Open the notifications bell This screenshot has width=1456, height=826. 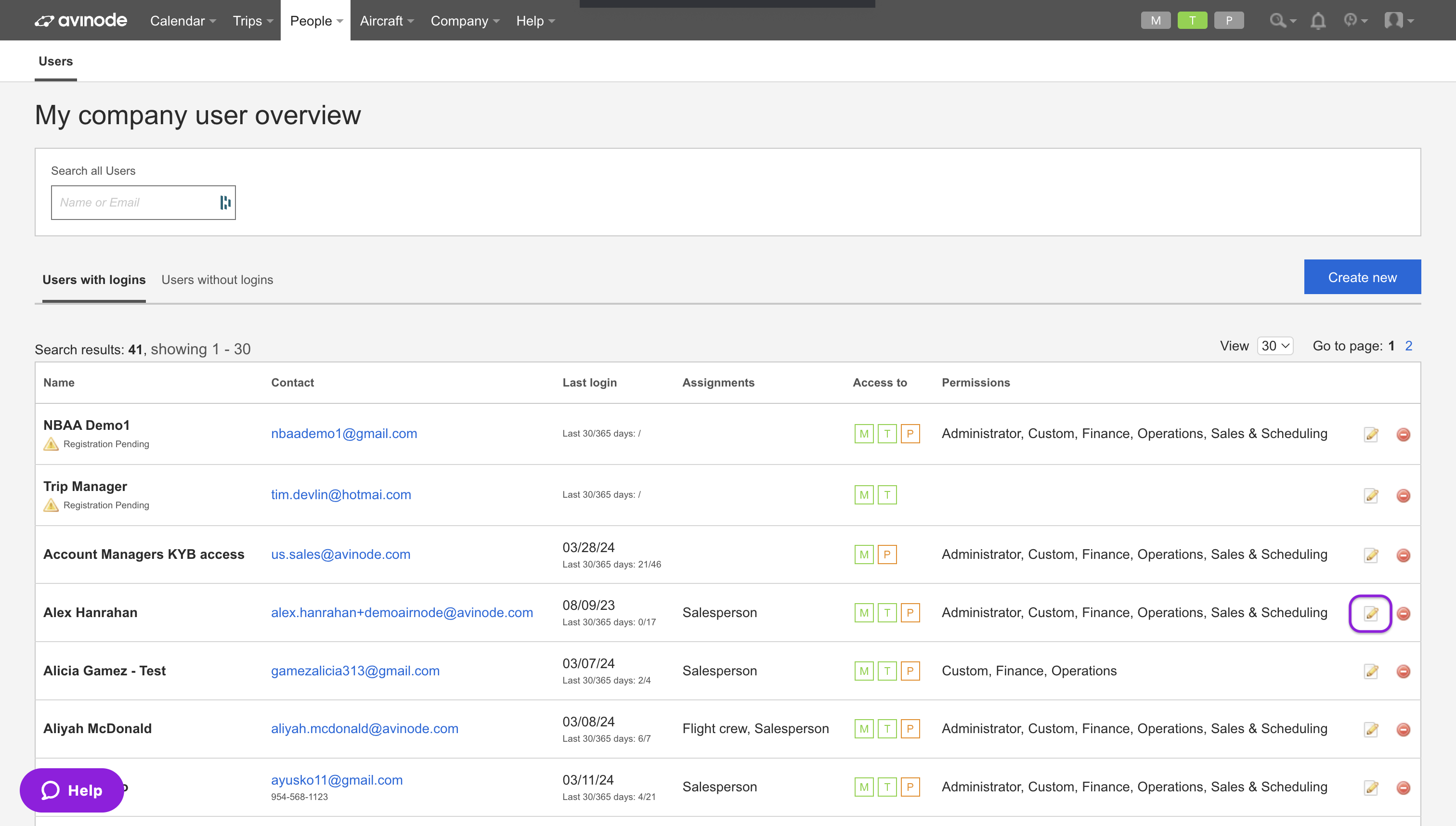coord(1317,21)
